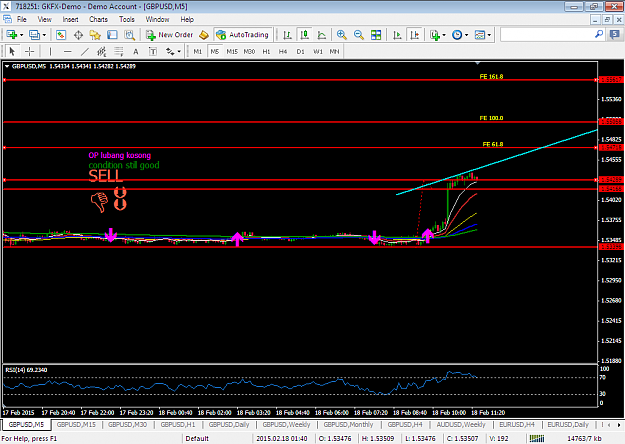The width and height of the screenshot is (625, 444).
Task: Click the connection status 14763/7 kb
Action: 584,438
